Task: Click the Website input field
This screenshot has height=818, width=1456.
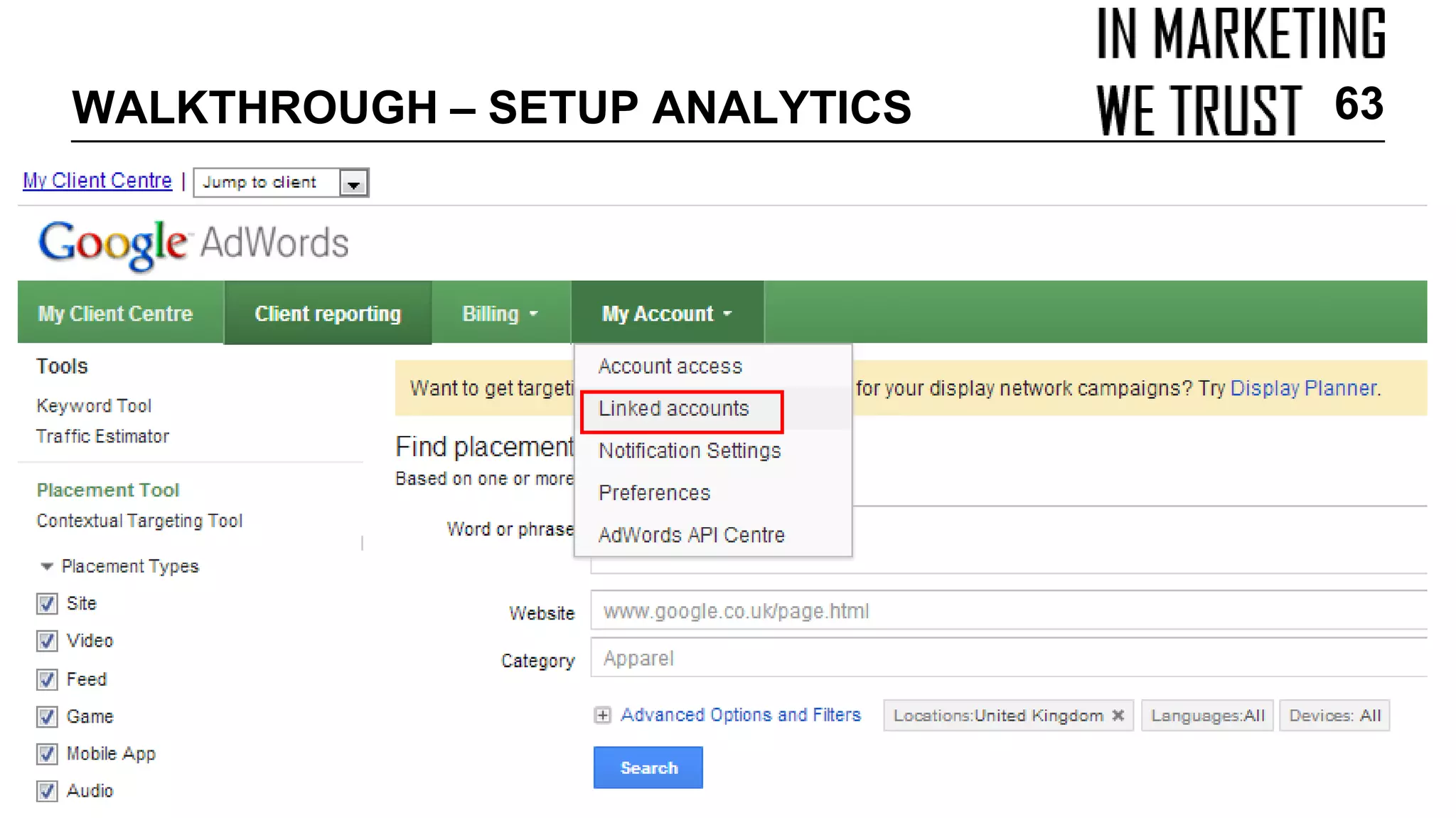Action: [1009, 610]
